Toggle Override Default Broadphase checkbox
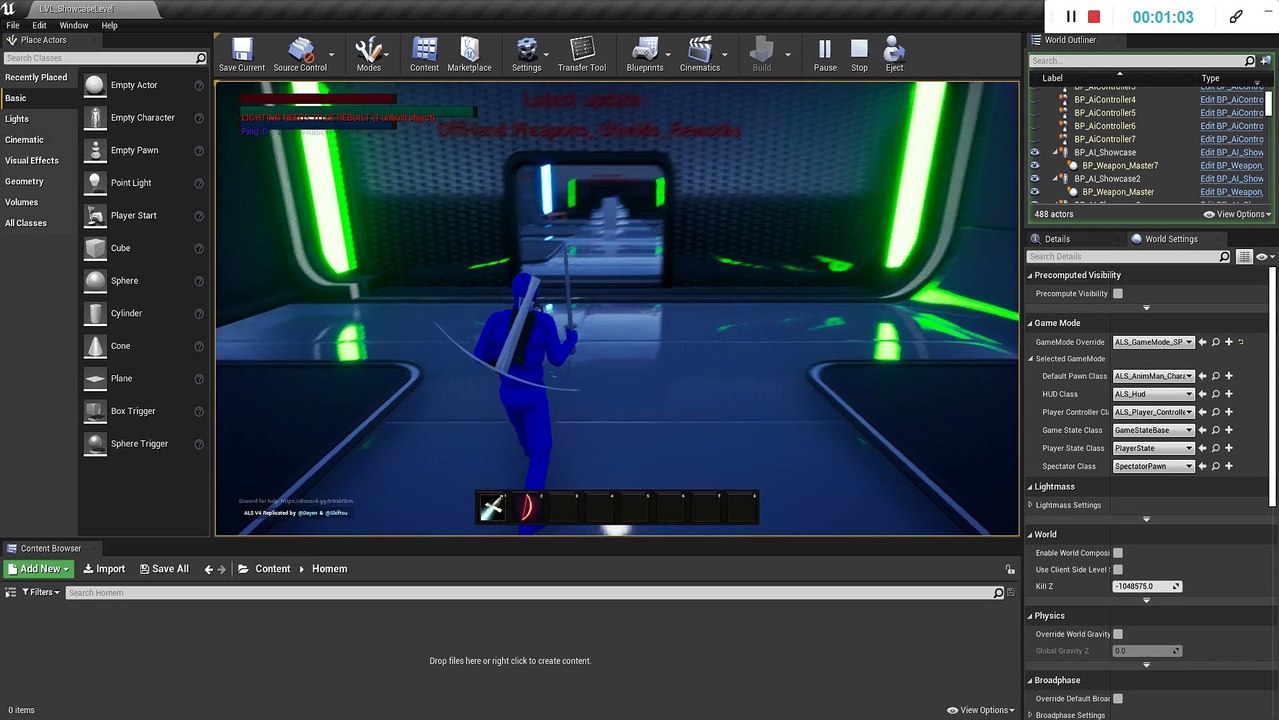The width and height of the screenshot is (1279, 720). coord(1118,698)
